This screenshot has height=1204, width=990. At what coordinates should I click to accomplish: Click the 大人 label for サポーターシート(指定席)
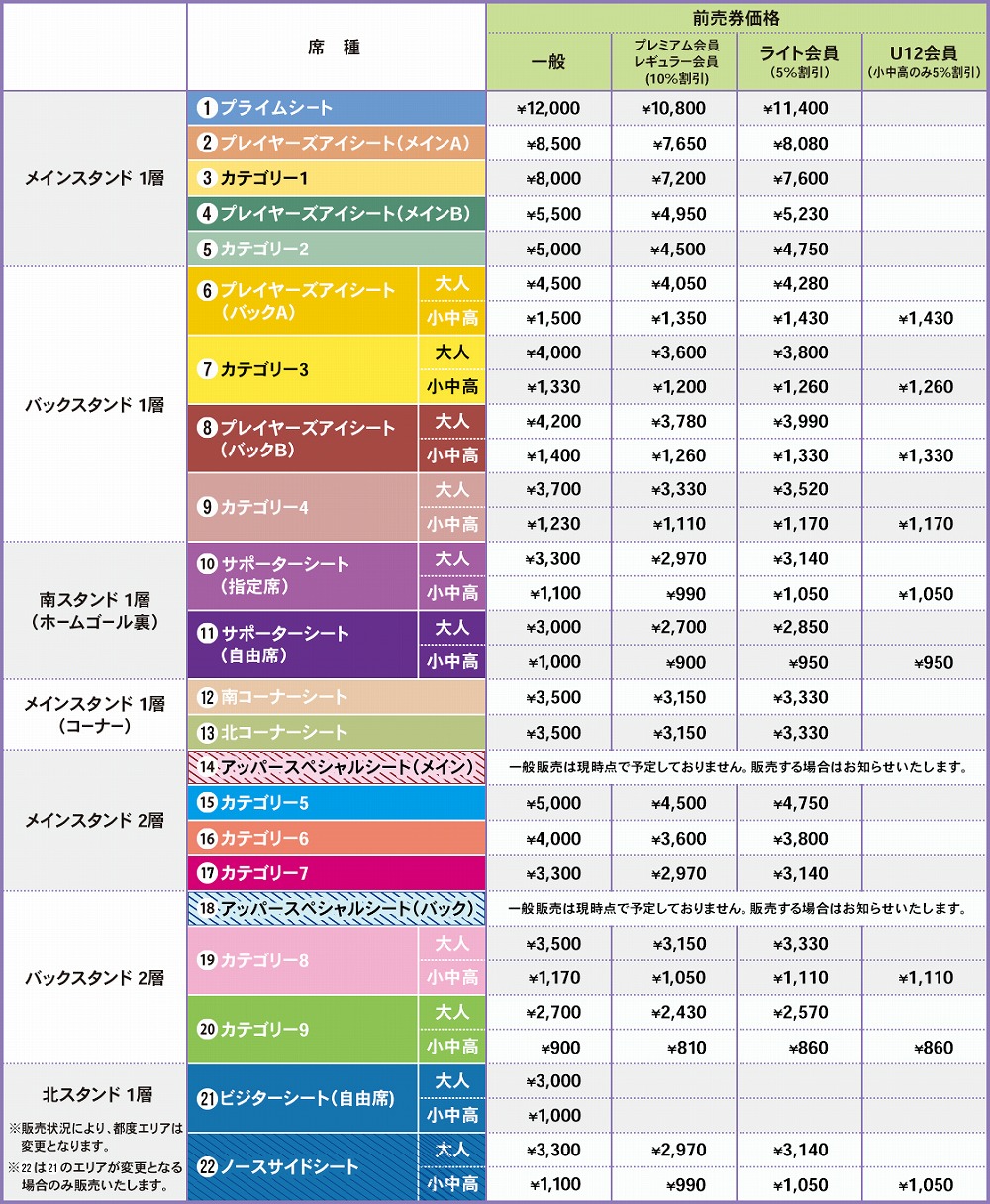pyautogui.click(x=452, y=559)
